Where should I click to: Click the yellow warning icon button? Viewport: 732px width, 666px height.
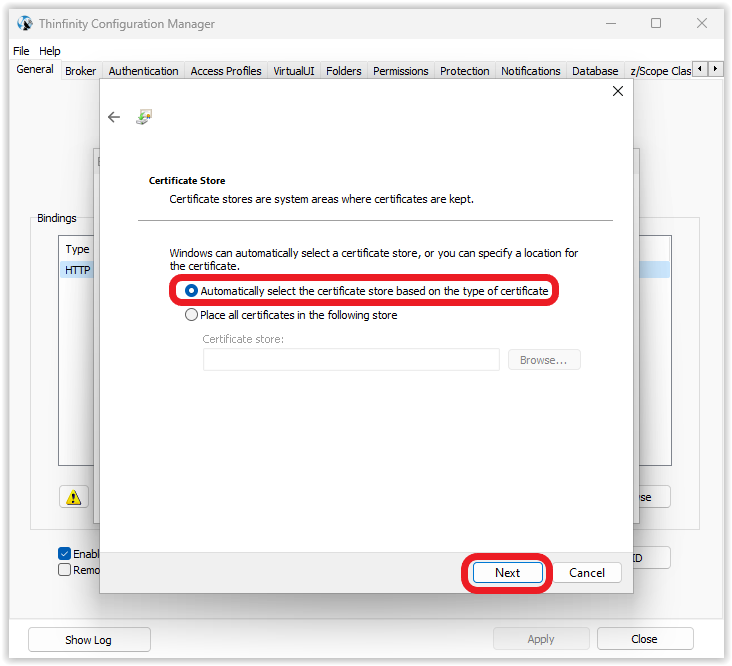pyautogui.click(x=74, y=497)
